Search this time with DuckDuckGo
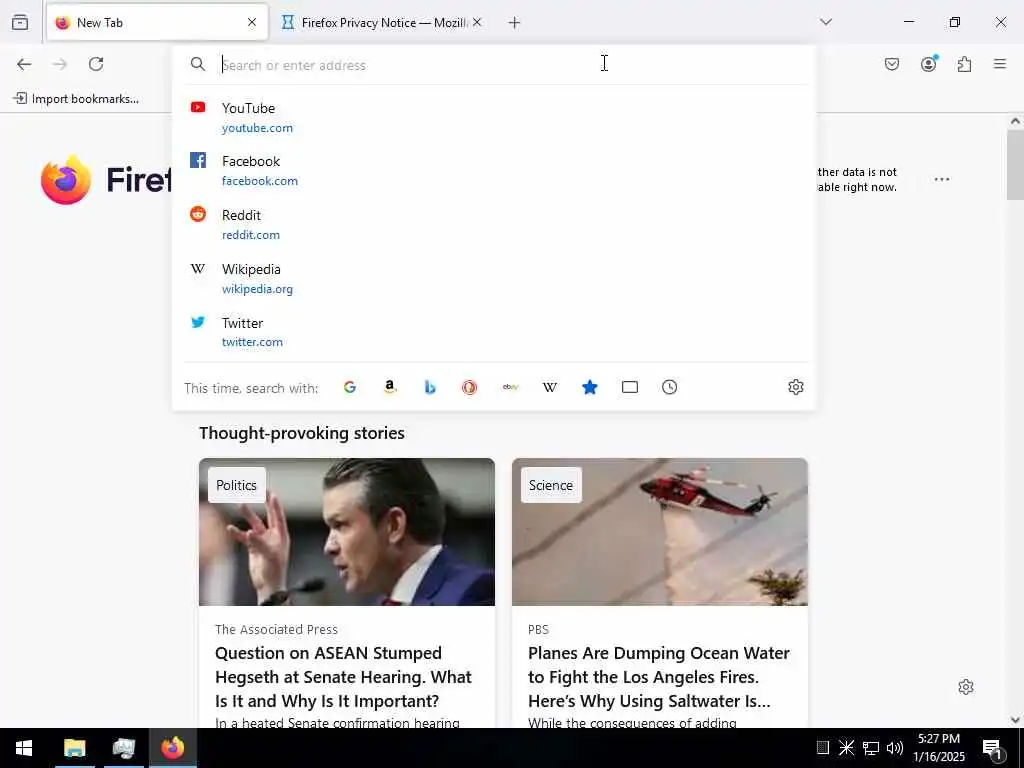1024x768 pixels. point(470,387)
